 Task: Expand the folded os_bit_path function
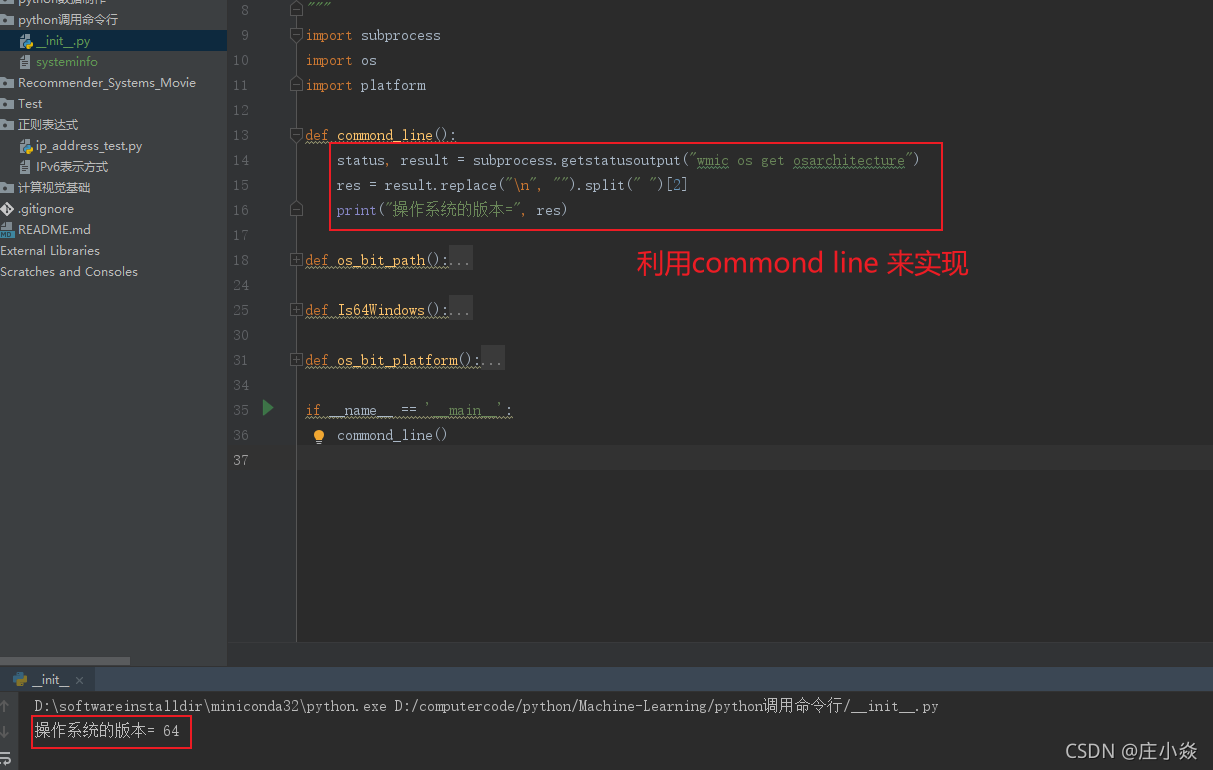pos(296,260)
